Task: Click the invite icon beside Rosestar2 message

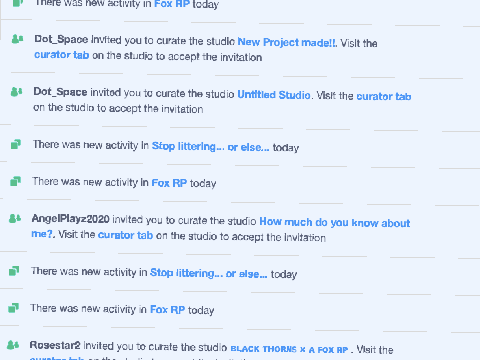Action: click(13, 345)
